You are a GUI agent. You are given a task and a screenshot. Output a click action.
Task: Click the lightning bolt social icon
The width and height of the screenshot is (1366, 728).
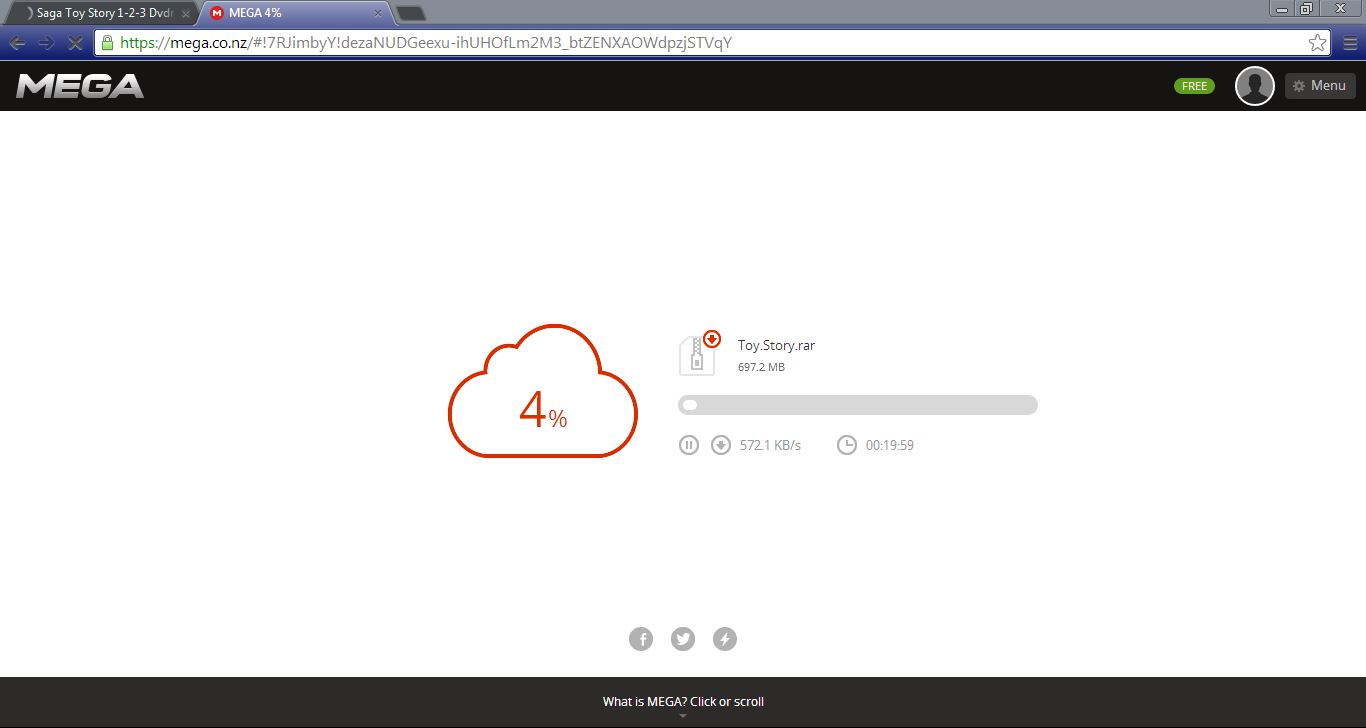point(725,639)
